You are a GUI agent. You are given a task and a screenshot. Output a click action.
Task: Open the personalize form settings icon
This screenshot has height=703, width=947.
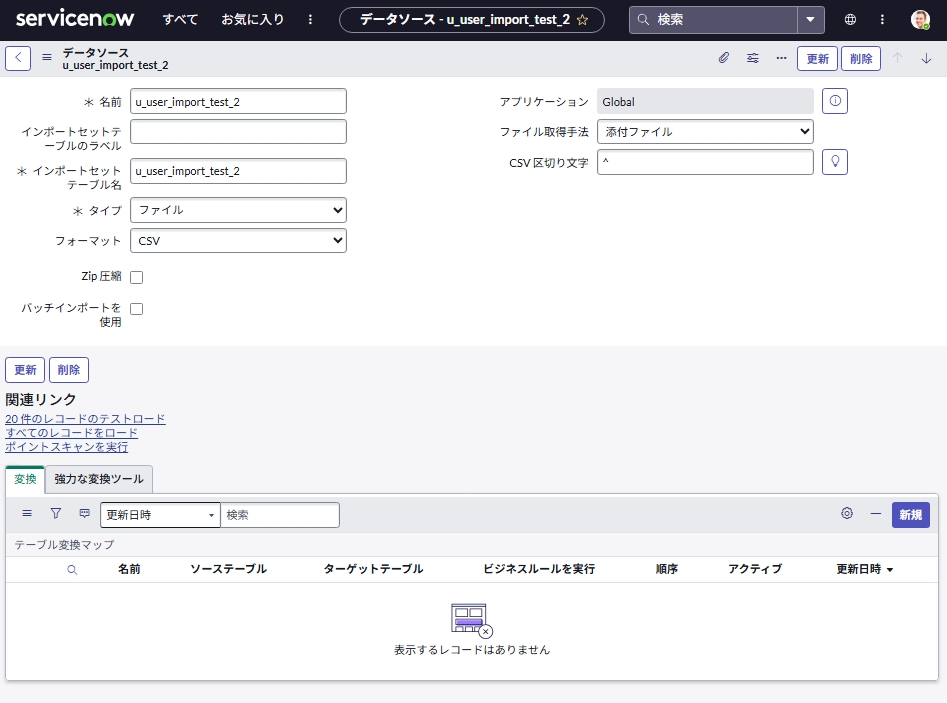753,58
